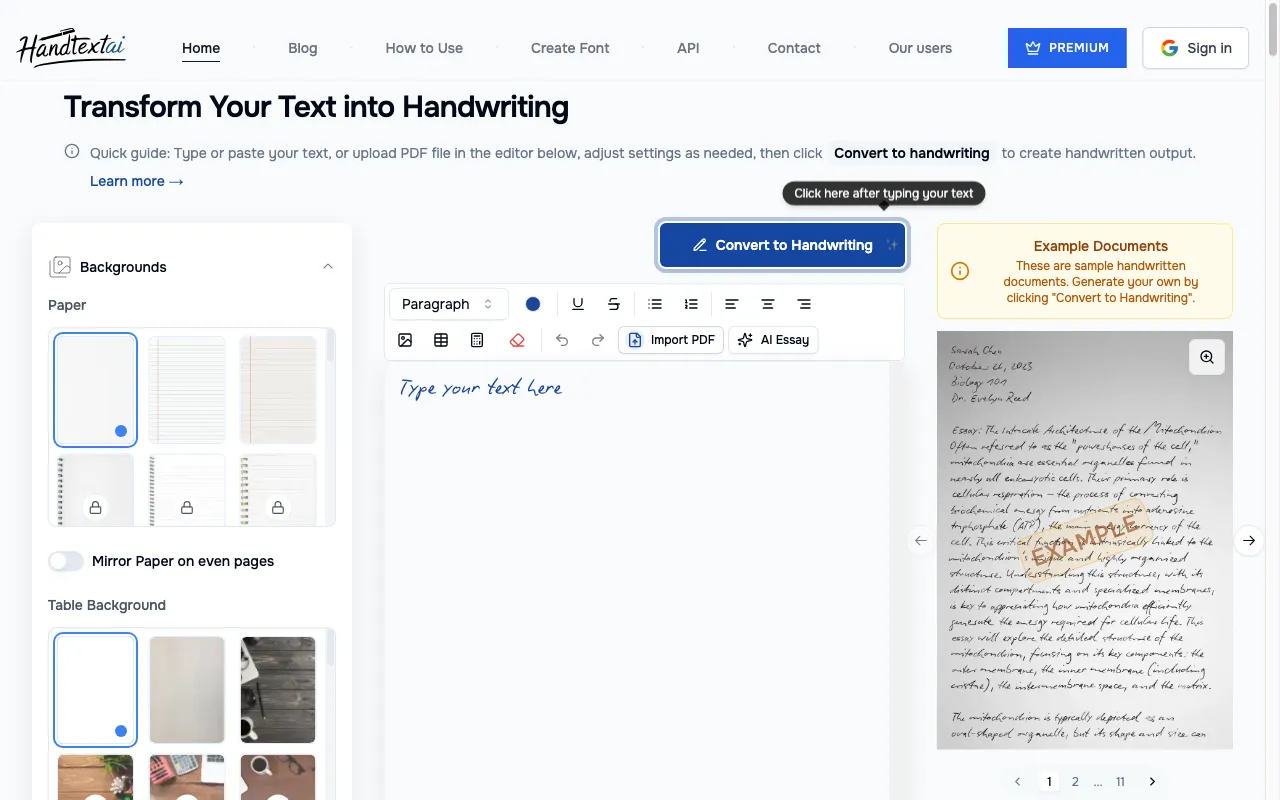Click the red eraser clear-formatting icon
The image size is (1280, 800).
pos(517,340)
